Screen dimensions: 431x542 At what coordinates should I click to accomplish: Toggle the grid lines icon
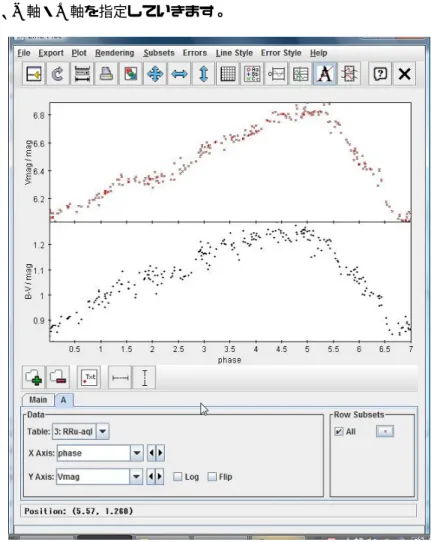[228, 74]
